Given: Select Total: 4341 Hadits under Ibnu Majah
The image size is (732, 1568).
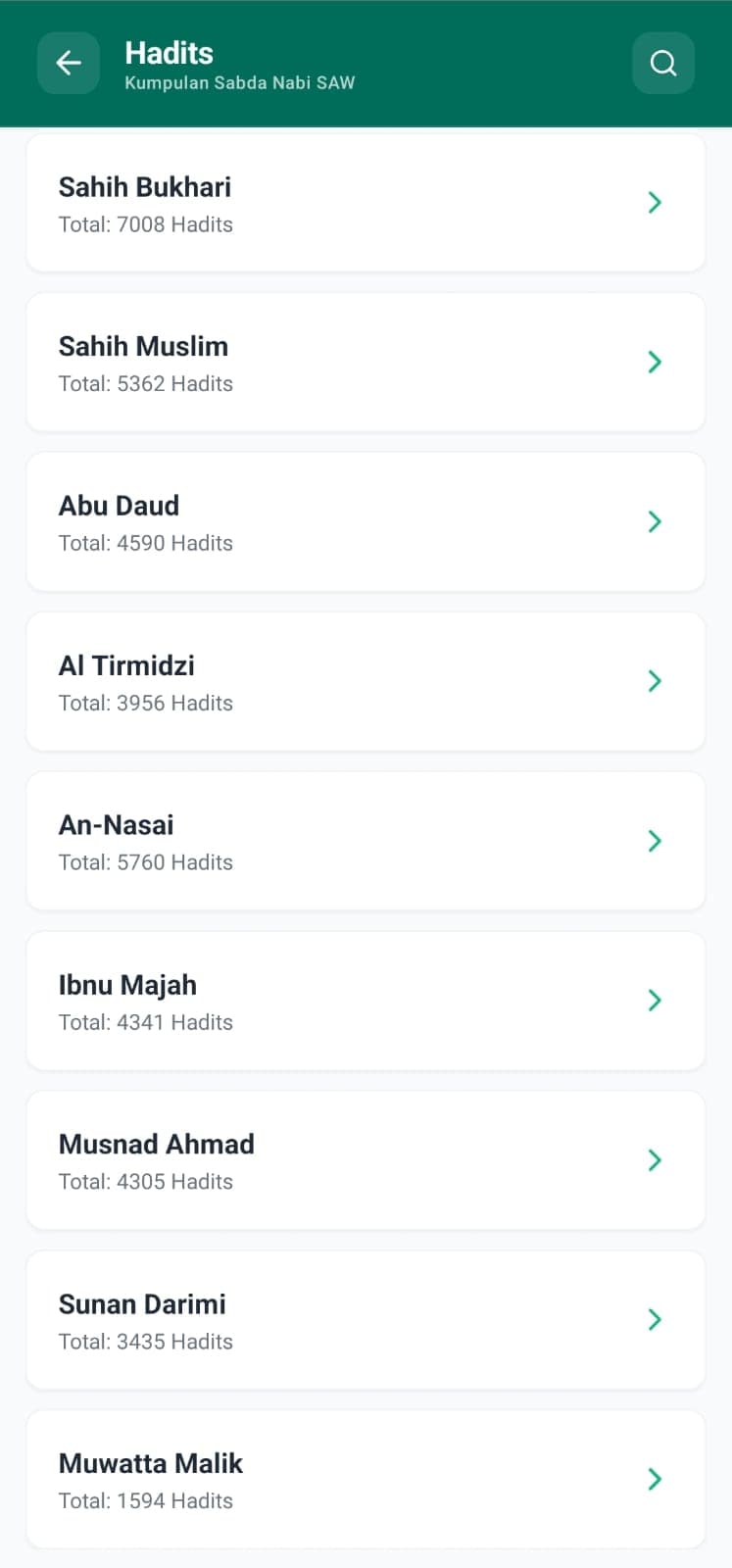Looking at the screenshot, I should (x=146, y=1023).
